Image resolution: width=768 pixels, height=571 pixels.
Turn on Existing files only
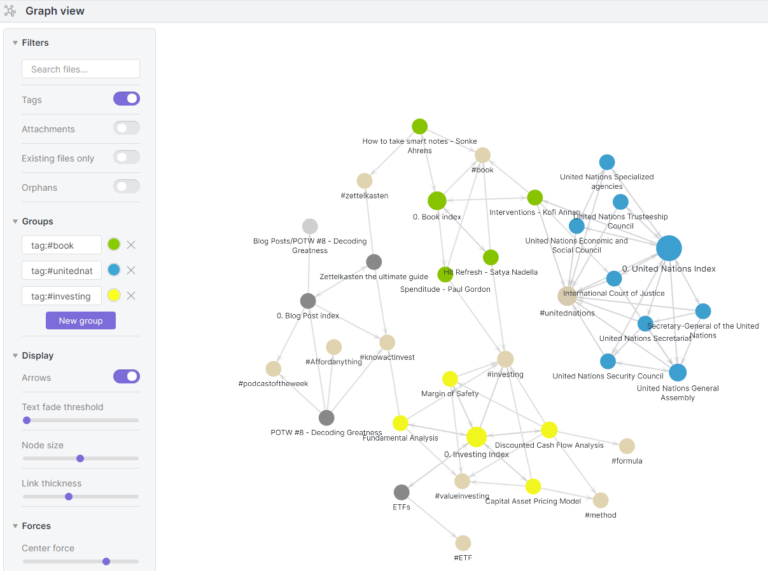point(126,157)
